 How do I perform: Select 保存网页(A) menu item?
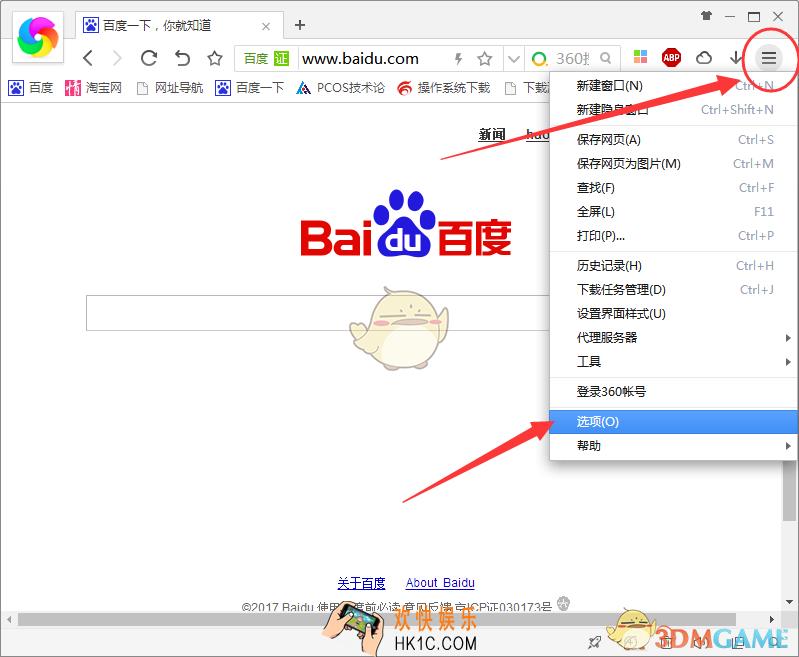click(674, 140)
